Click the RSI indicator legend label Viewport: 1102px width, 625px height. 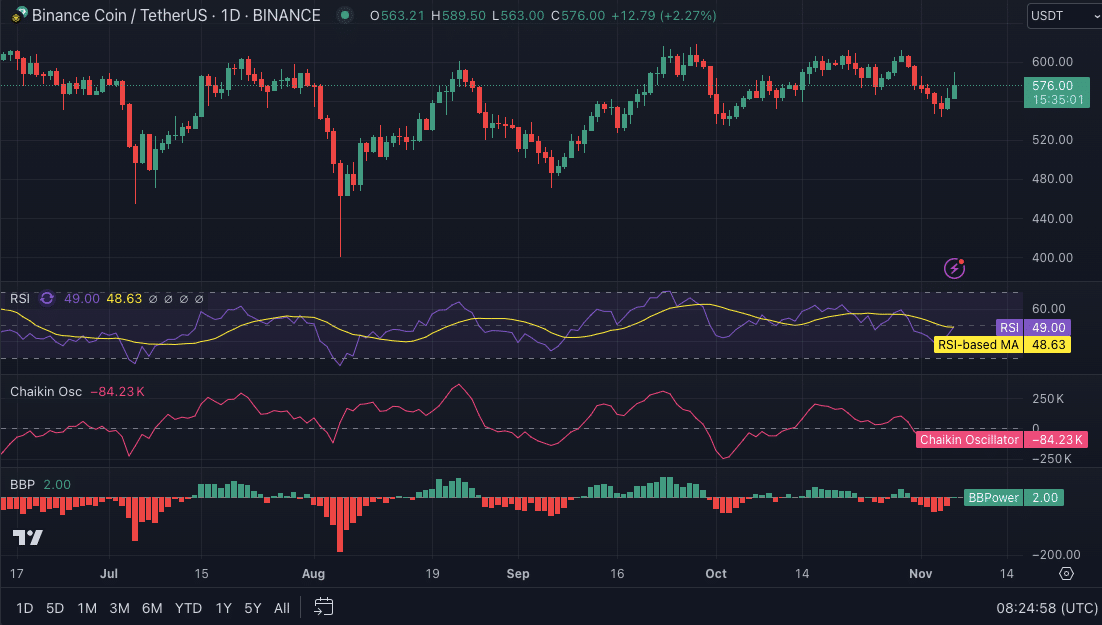(x=20, y=298)
